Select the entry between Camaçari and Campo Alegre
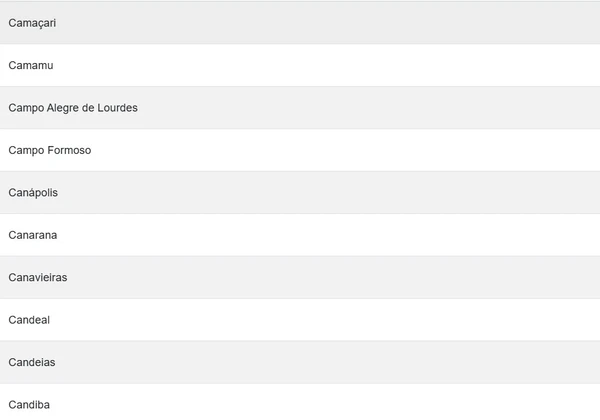 tap(31, 65)
